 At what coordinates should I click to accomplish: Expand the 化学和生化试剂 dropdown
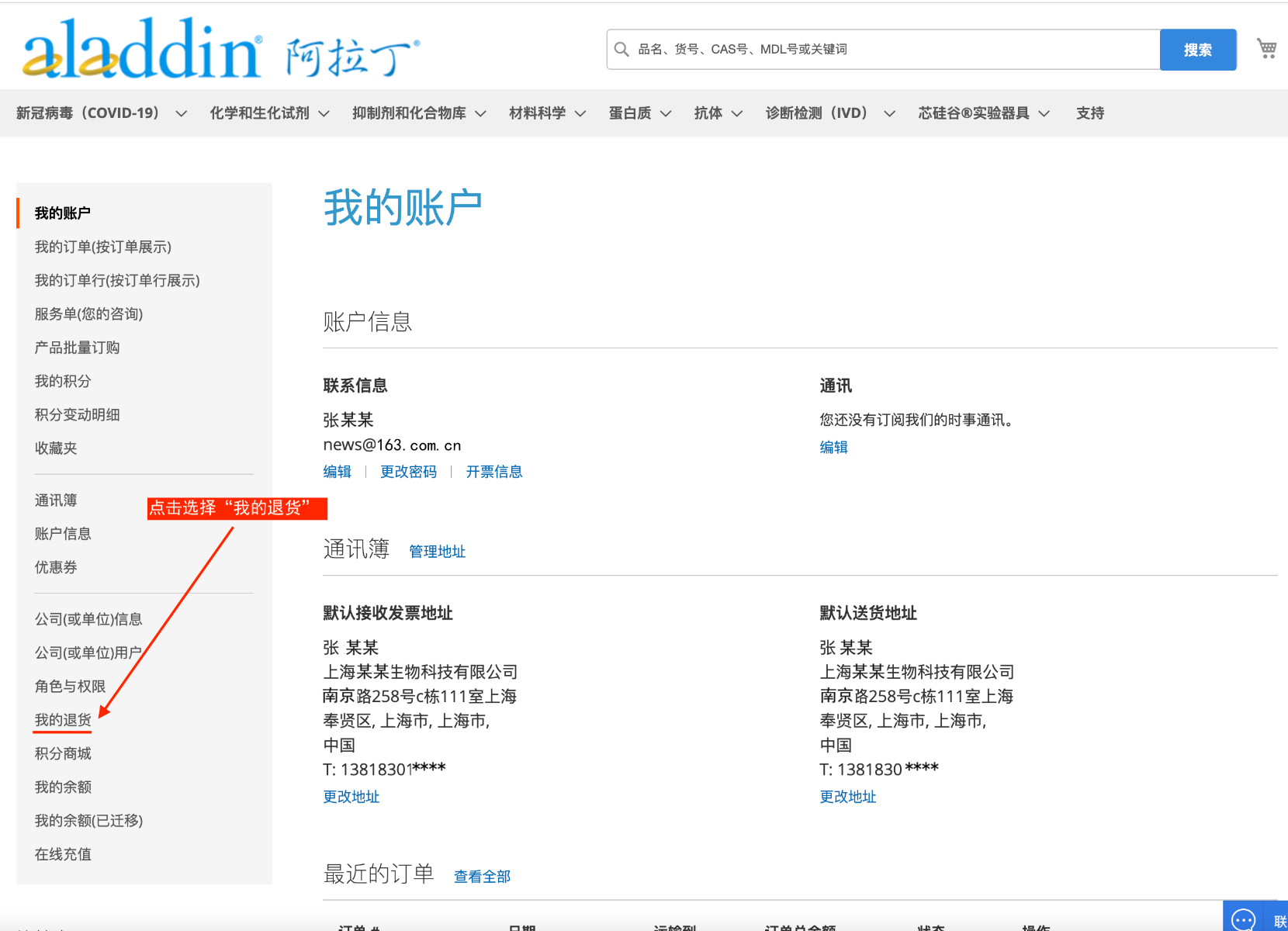[x=268, y=113]
